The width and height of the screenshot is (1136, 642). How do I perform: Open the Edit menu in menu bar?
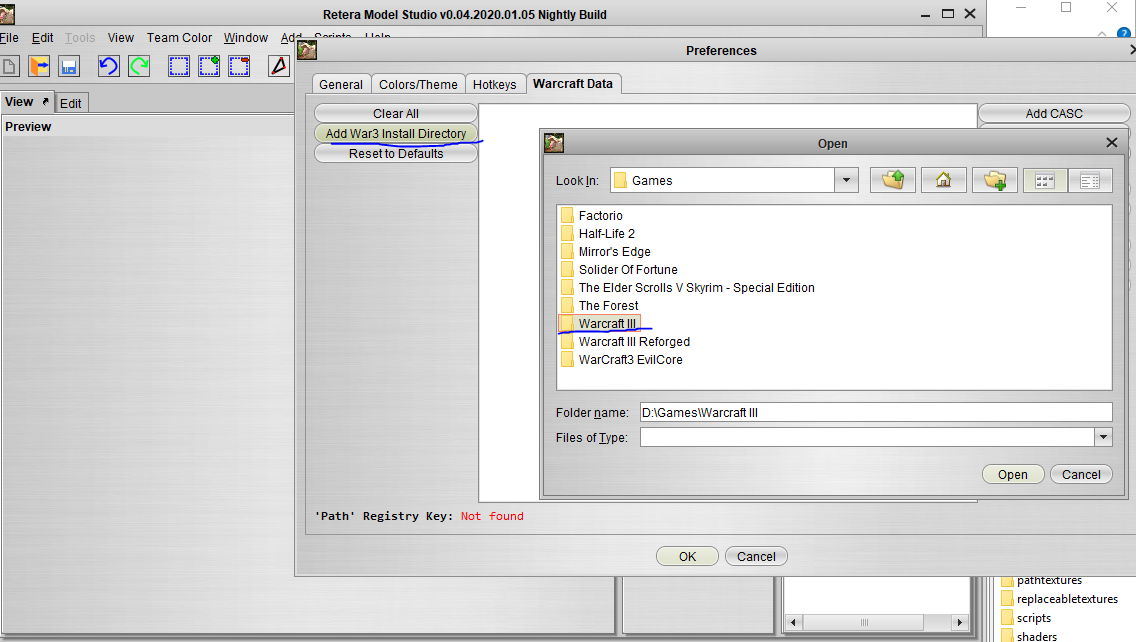[42, 38]
